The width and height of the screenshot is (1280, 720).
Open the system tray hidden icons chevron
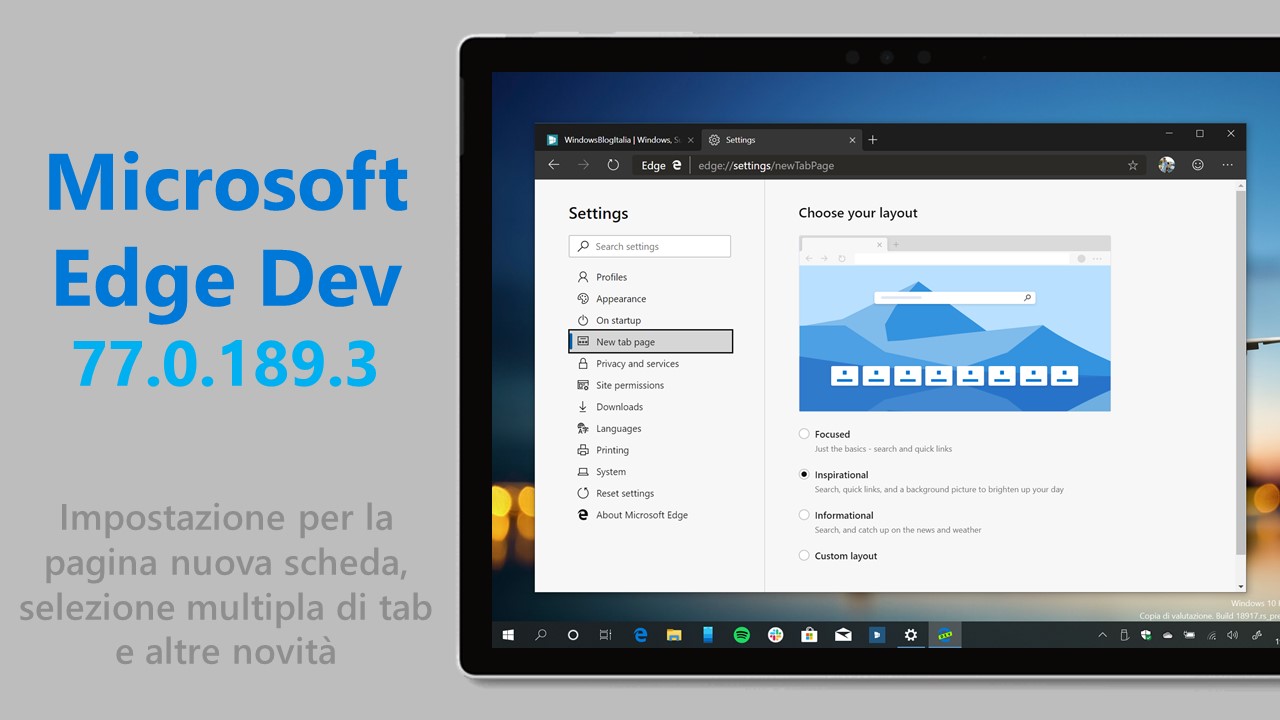coord(1101,634)
